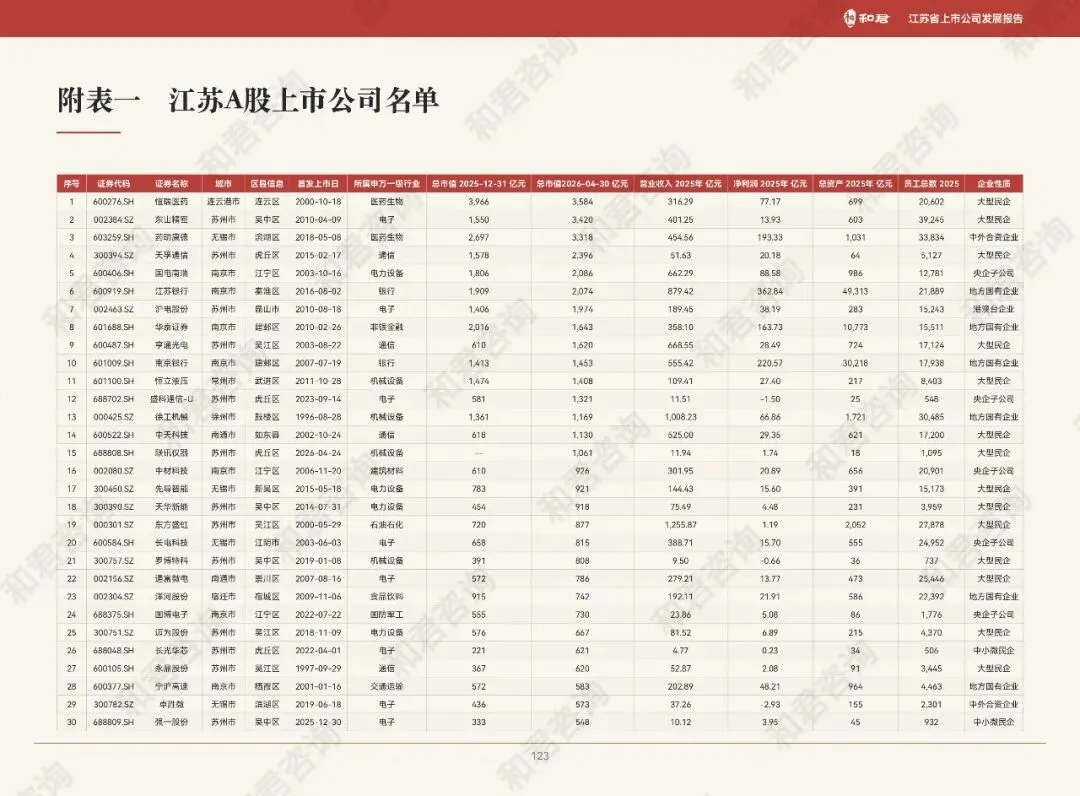Click the security code '600487.SH'

click(x=114, y=345)
